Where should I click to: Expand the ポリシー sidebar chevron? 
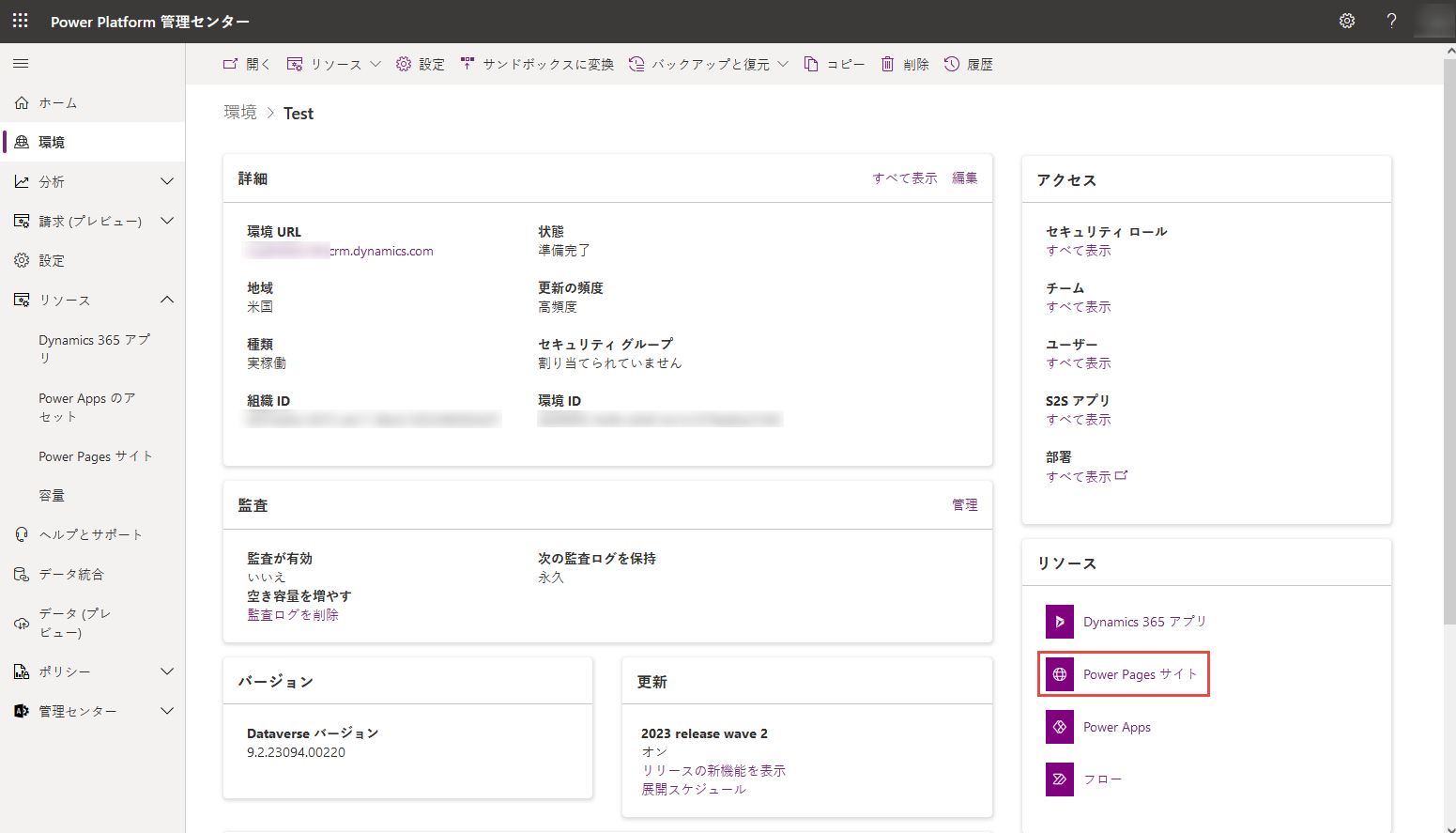(x=167, y=671)
